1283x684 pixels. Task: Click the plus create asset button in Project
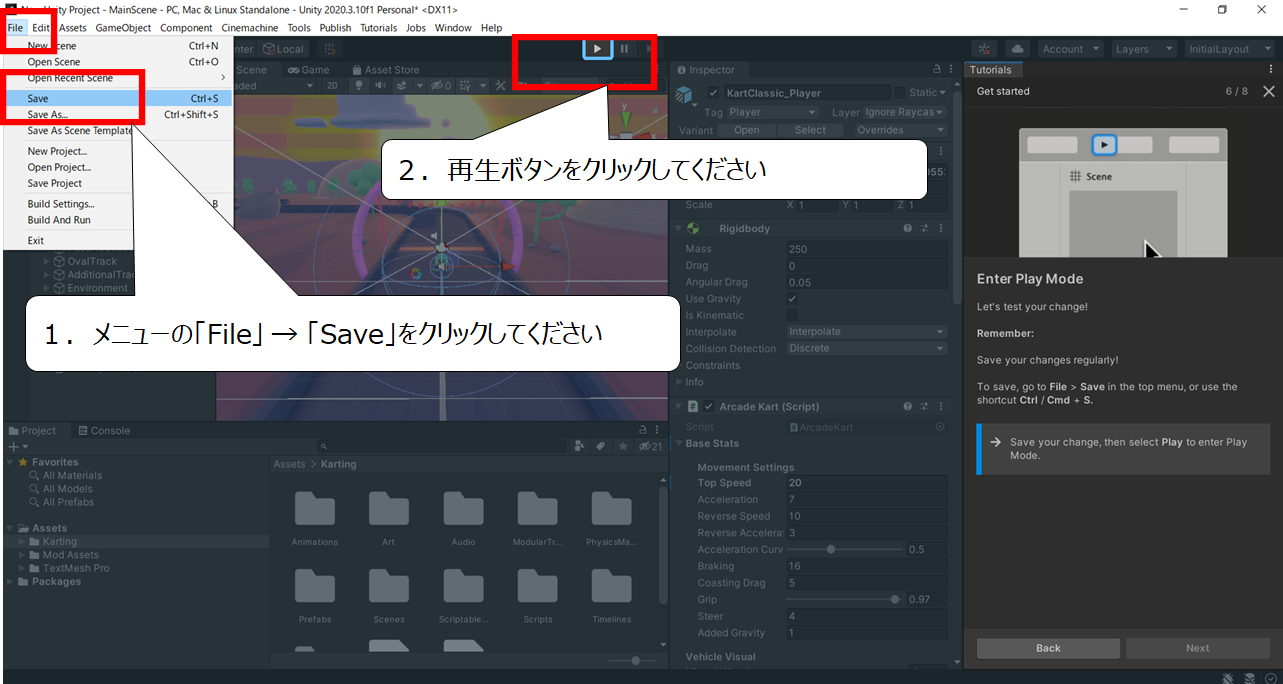click(x=16, y=446)
